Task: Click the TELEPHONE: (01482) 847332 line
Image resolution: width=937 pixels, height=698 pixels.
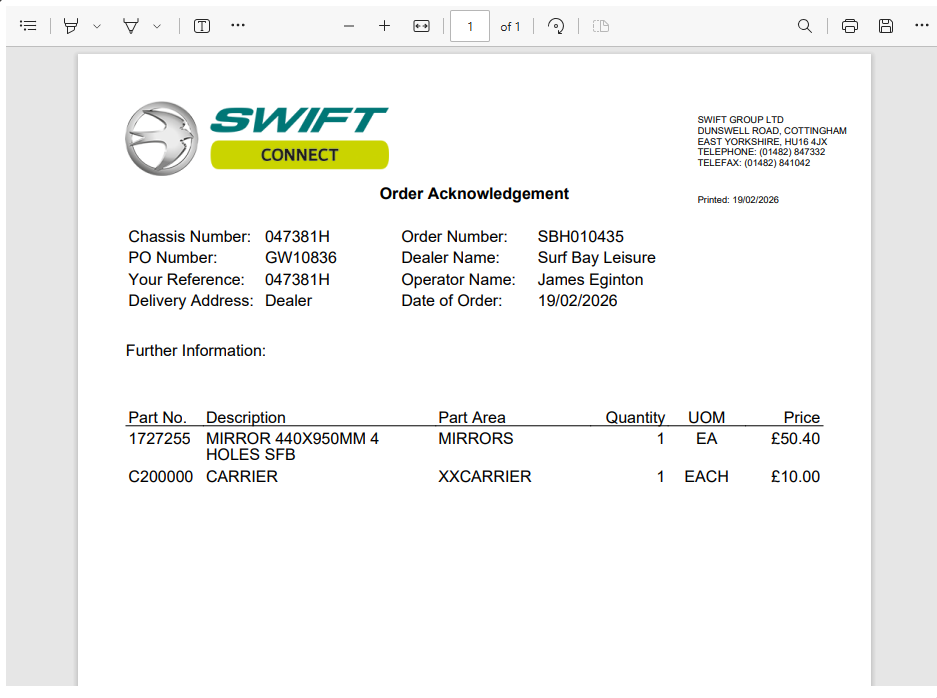Action: 761,152
